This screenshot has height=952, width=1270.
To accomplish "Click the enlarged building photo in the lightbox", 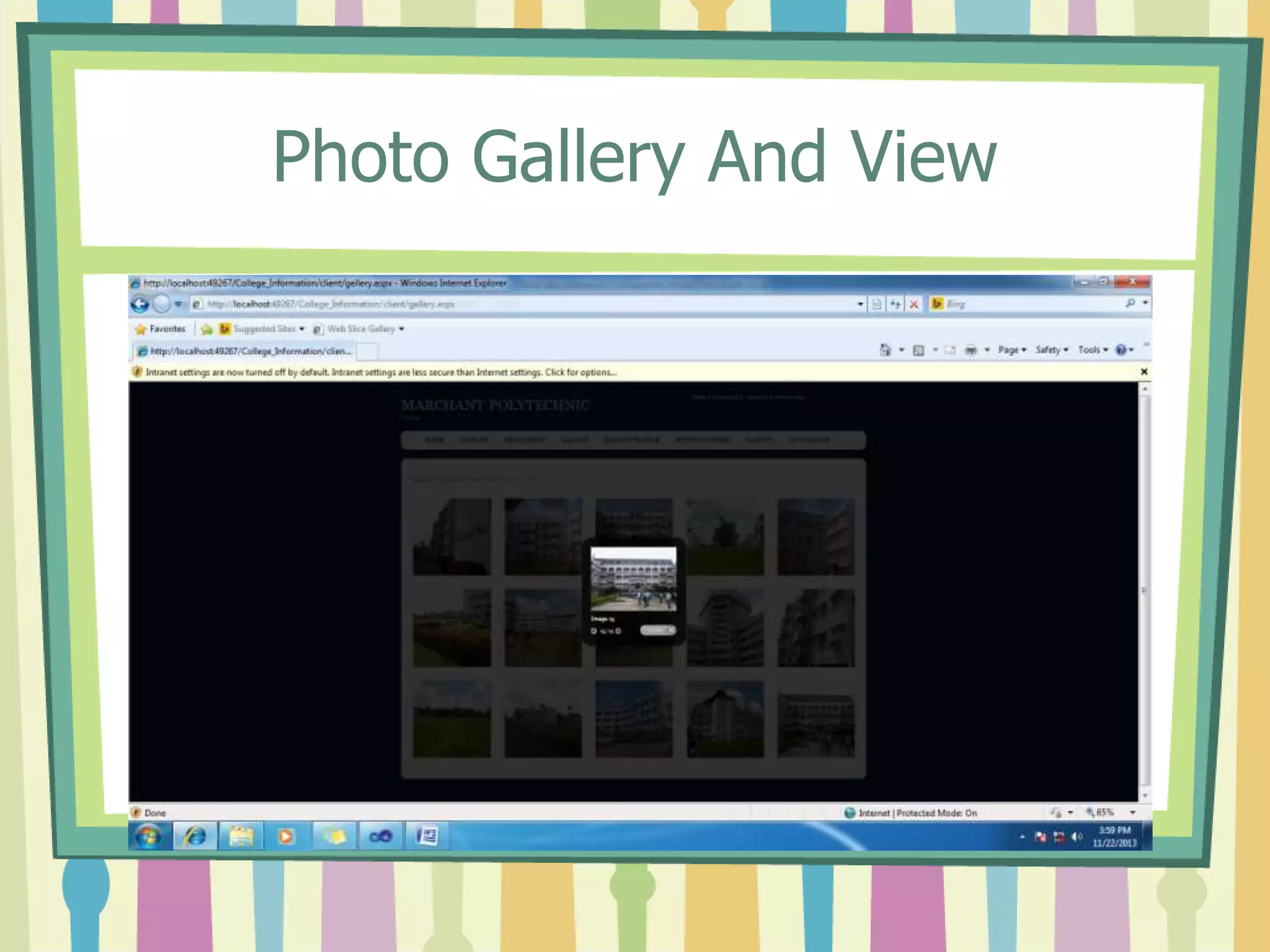I will [x=633, y=579].
